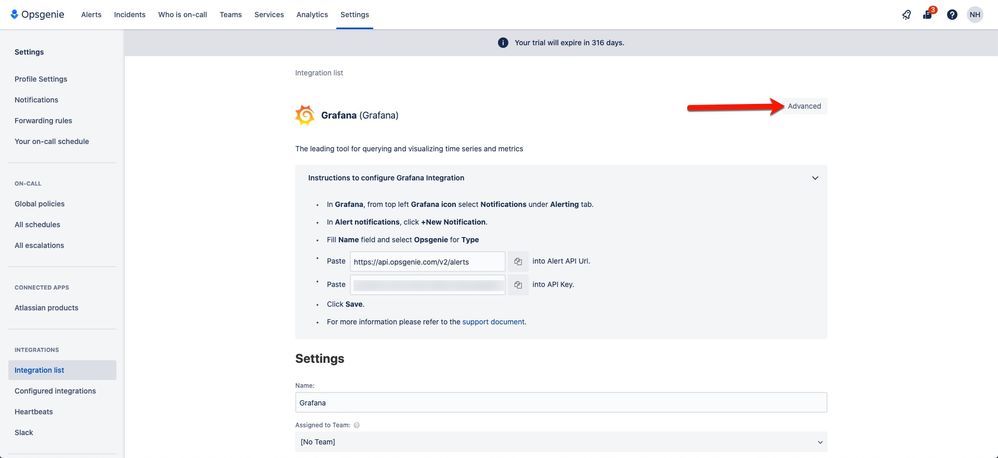Click the Opsgenie logo
Viewport: 998px width, 458px height.
click(37, 14)
